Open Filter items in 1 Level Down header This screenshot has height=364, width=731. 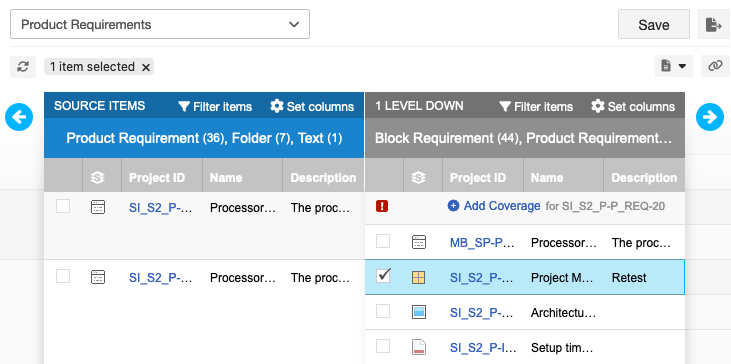click(x=536, y=107)
